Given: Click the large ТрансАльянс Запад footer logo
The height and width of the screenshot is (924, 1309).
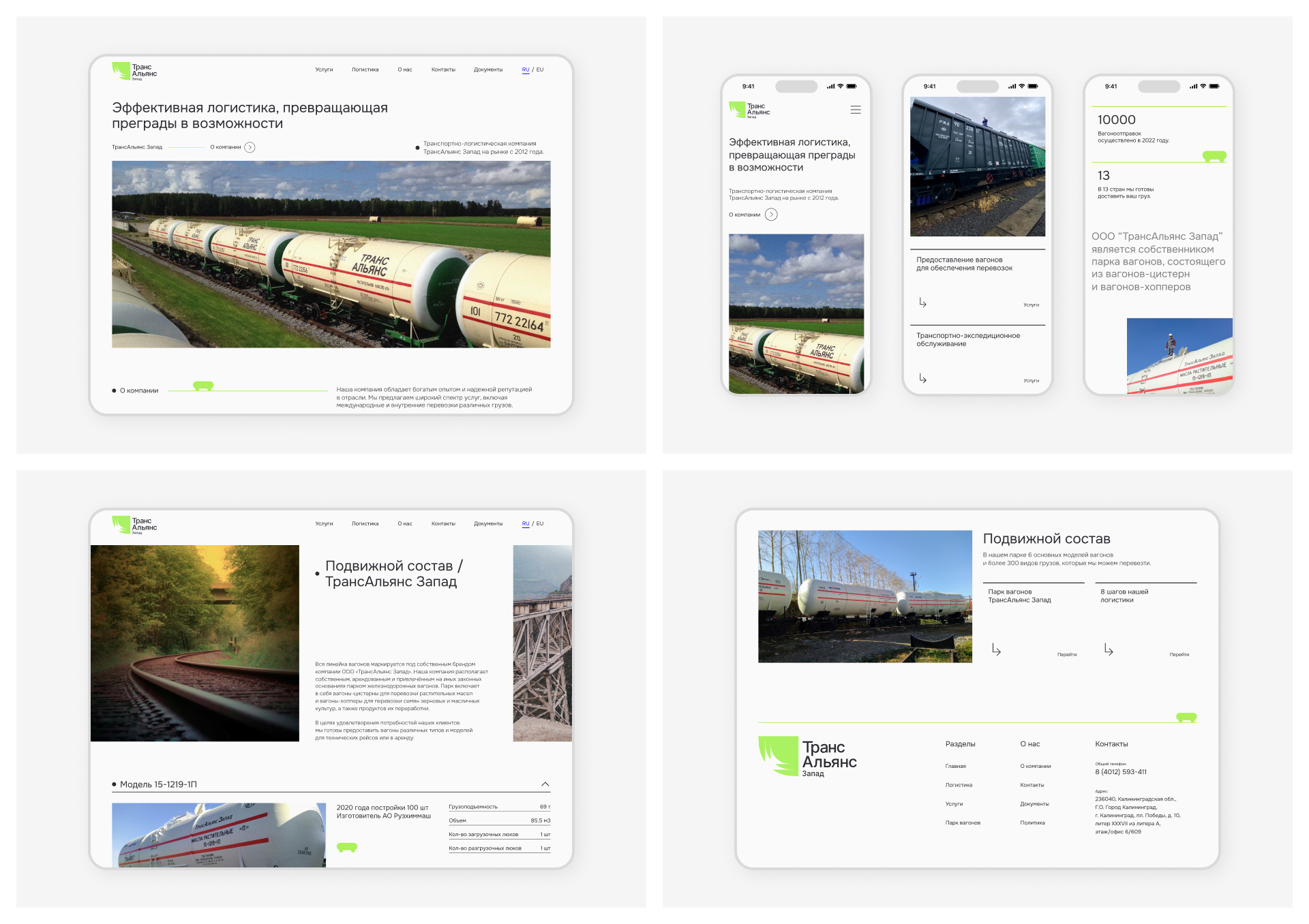Looking at the screenshot, I should click(x=808, y=756).
